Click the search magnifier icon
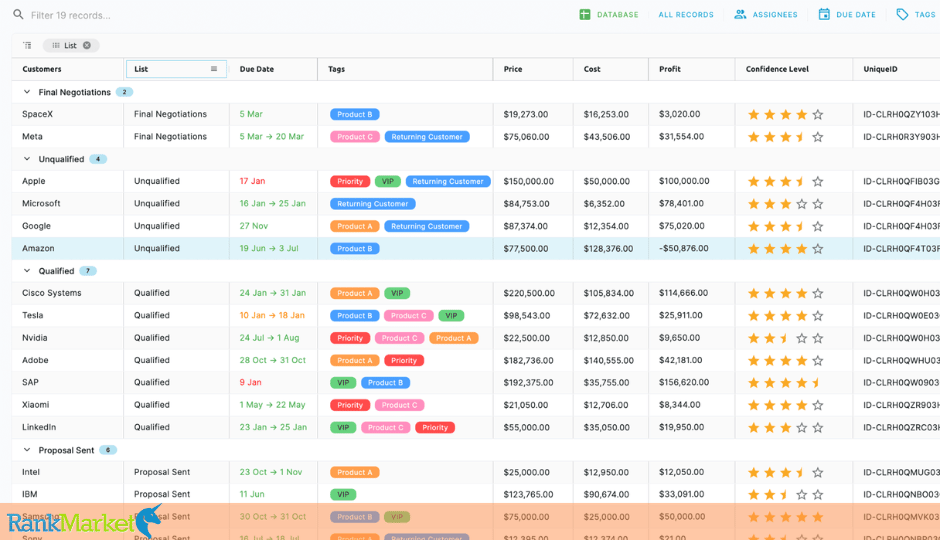Viewport: 940px width, 540px height. click(x=18, y=14)
